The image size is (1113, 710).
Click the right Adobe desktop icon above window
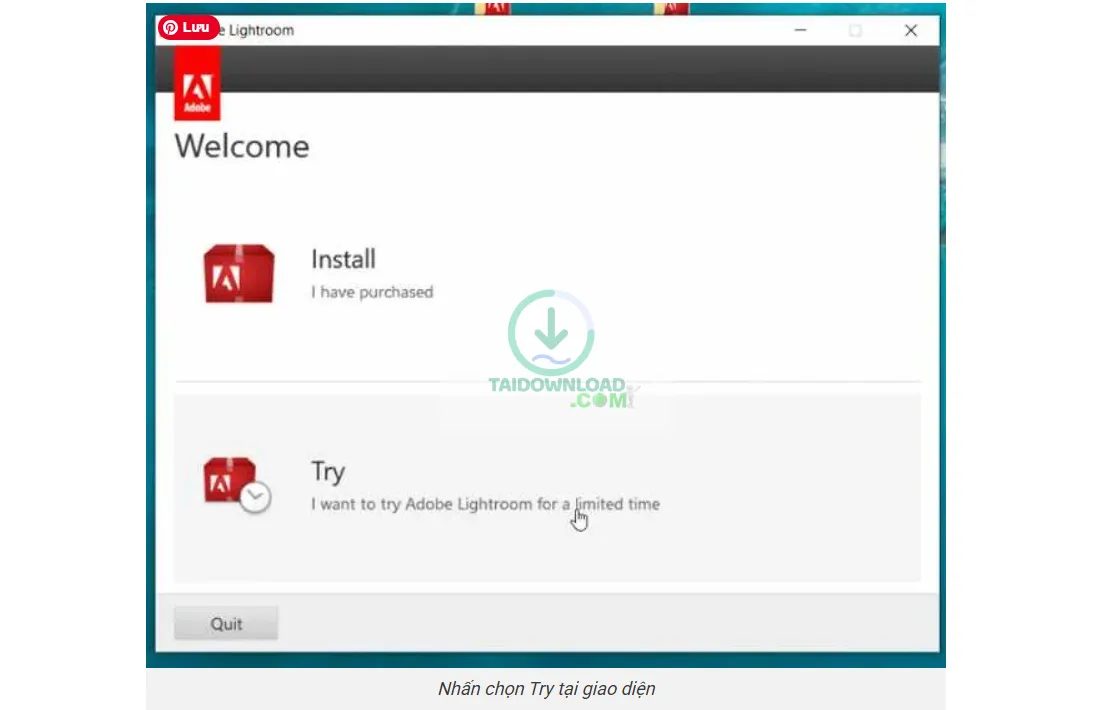pyautogui.click(x=670, y=8)
